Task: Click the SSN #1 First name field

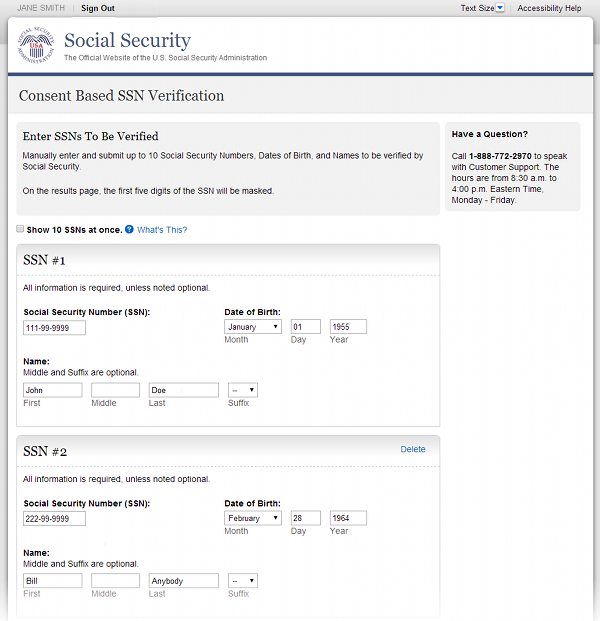Action: coord(52,390)
